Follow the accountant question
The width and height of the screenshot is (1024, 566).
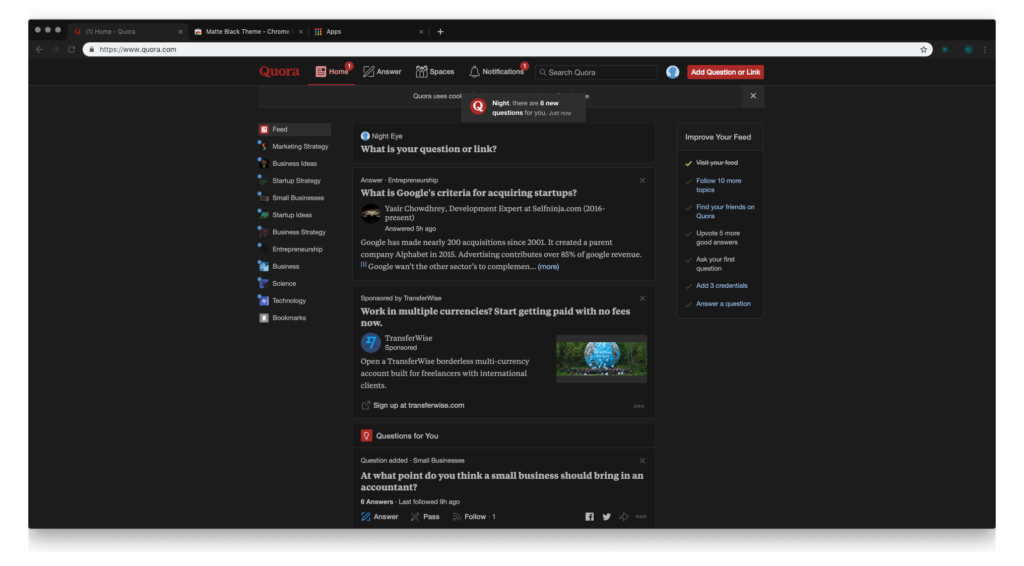(x=474, y=516)
